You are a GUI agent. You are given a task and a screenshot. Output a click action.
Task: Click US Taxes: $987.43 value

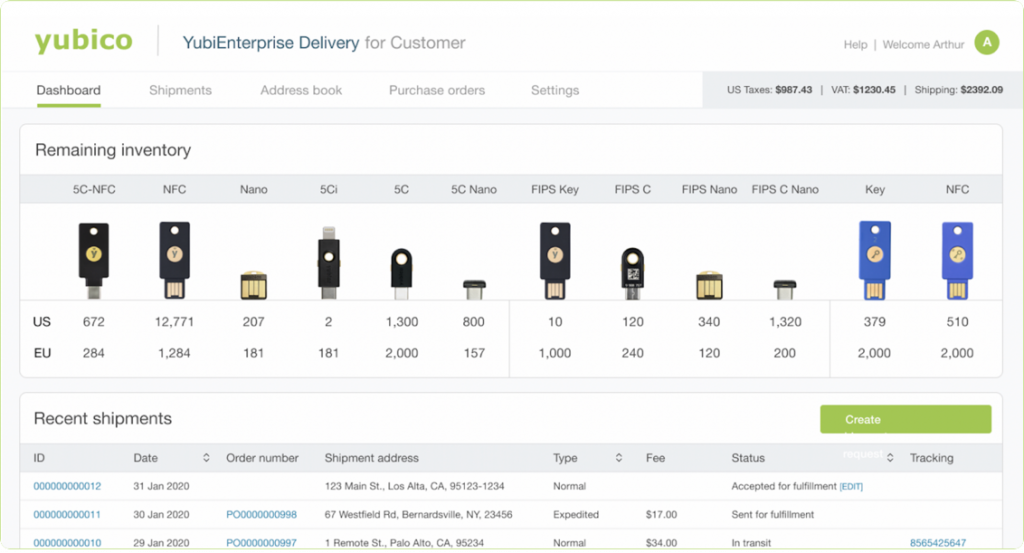(x=769, y=90)
